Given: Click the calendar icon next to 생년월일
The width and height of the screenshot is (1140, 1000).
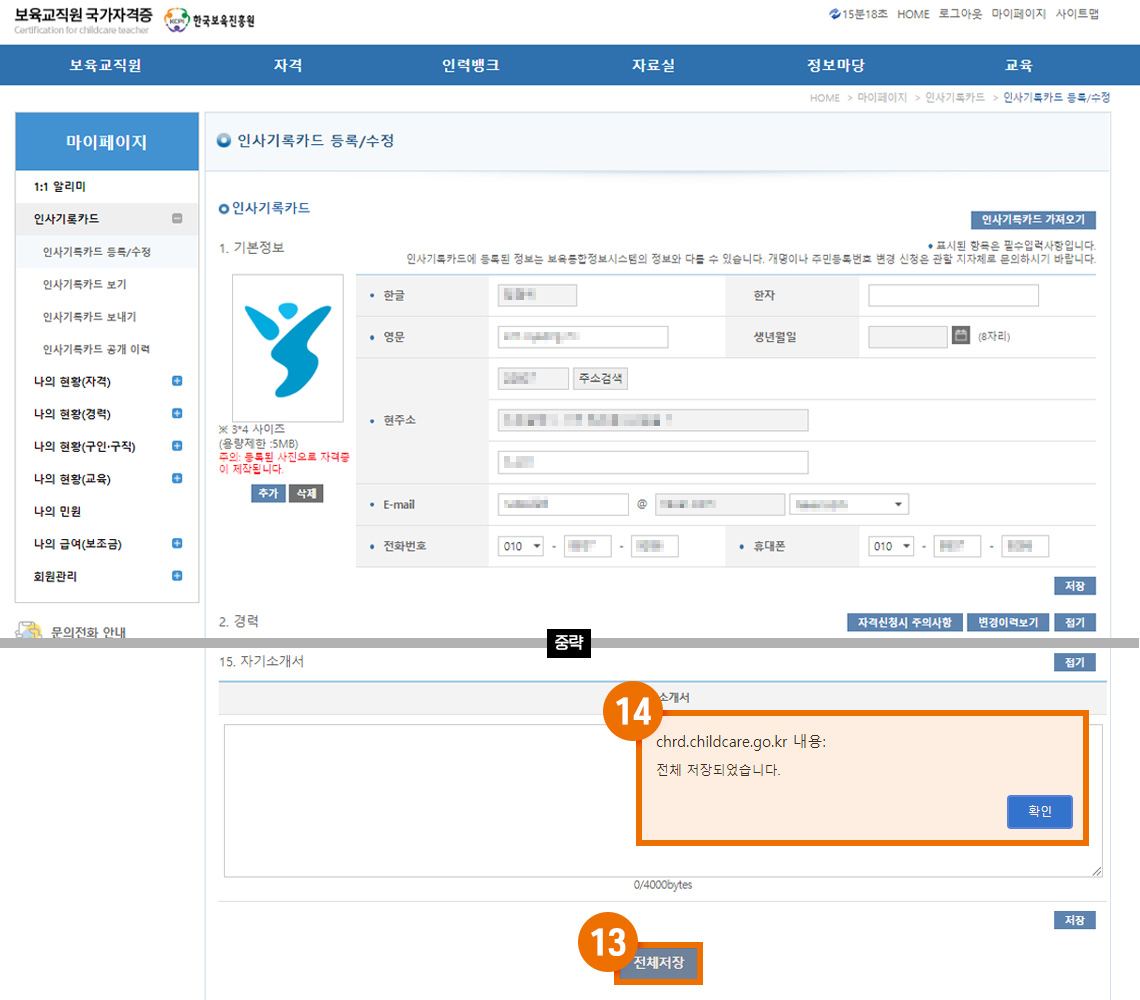Looking at the screenshot, I should [961, 336].
